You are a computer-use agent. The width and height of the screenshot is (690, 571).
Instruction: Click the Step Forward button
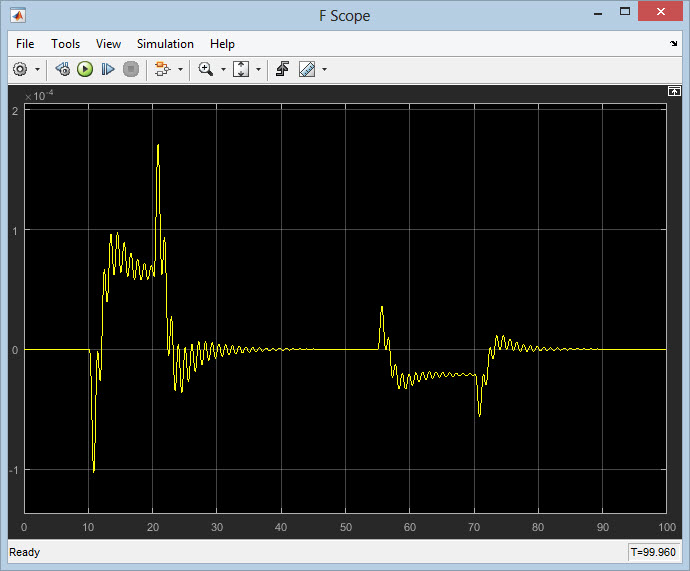pos(108,69)
